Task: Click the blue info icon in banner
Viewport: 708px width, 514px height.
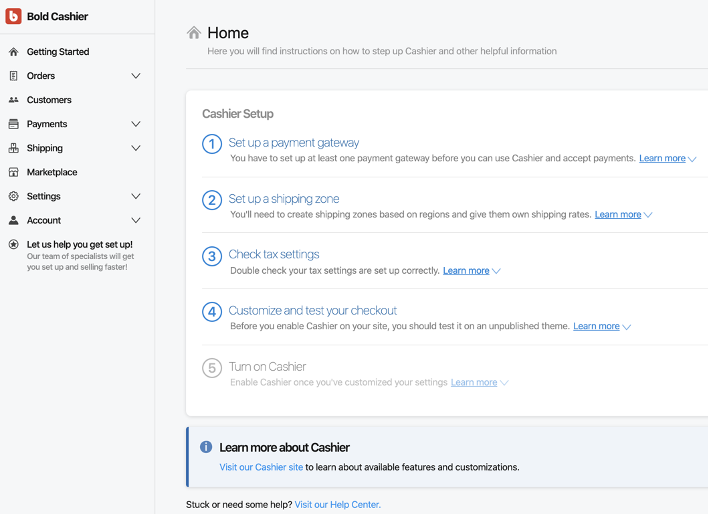Action: (x=206, y=447)
